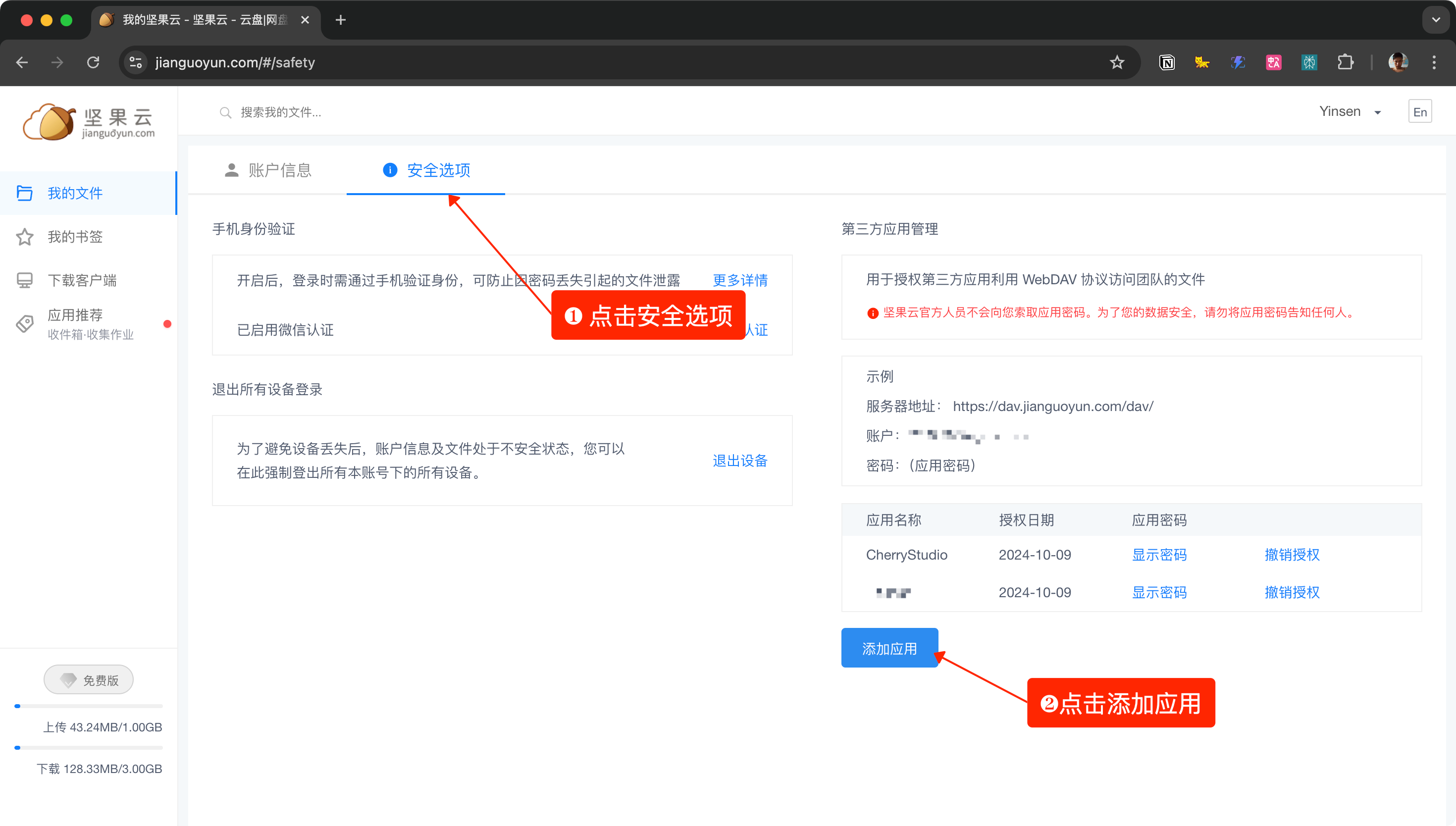Open 我的书签 in the sidebar
1456x826 pixels.
pyautogui.click(x=75, y=237)
